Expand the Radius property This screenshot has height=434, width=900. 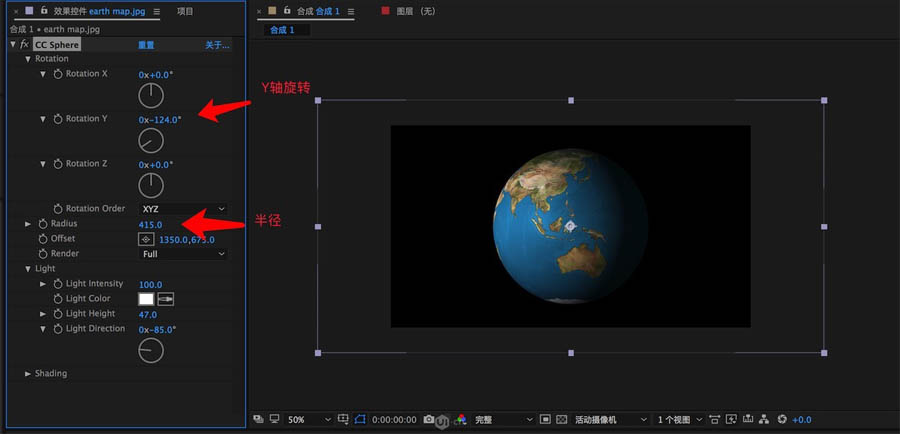click(28, 224)
